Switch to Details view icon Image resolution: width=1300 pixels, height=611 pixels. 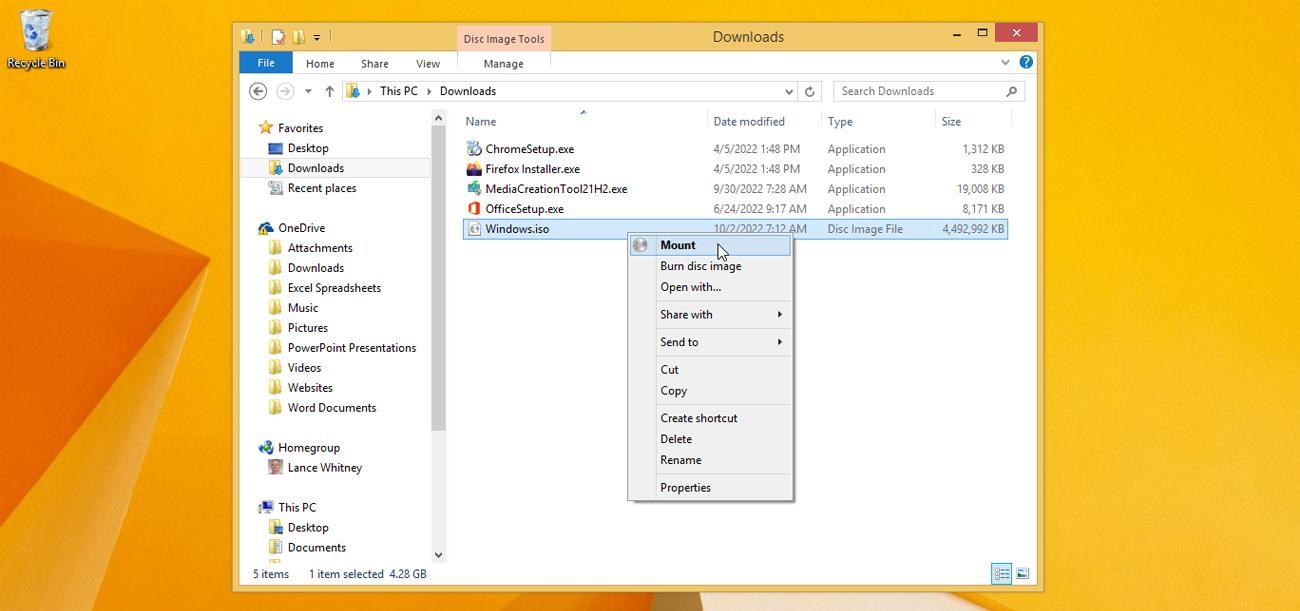[x=1001, y=573]
